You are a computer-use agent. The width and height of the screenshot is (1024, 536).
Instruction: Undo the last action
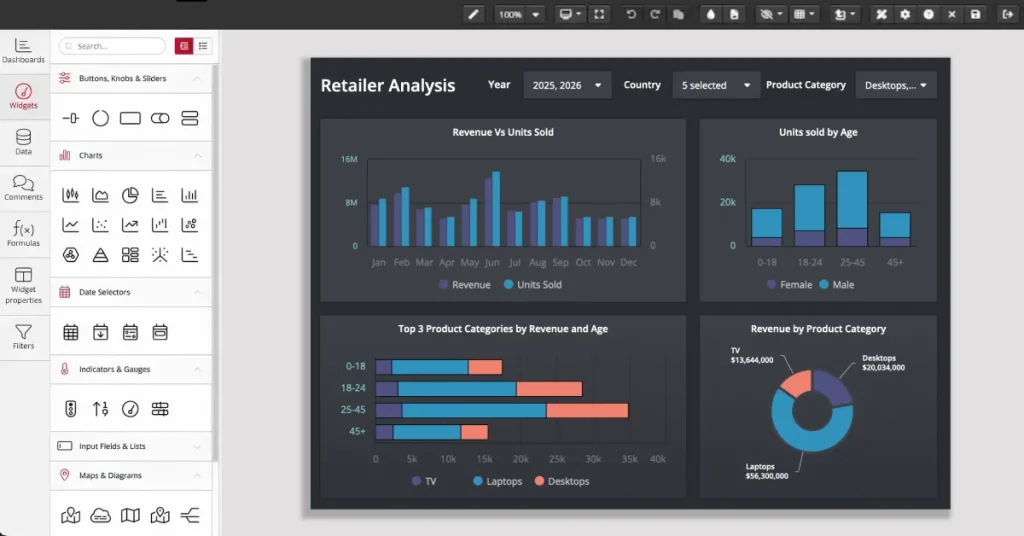(x=631, y=14)
